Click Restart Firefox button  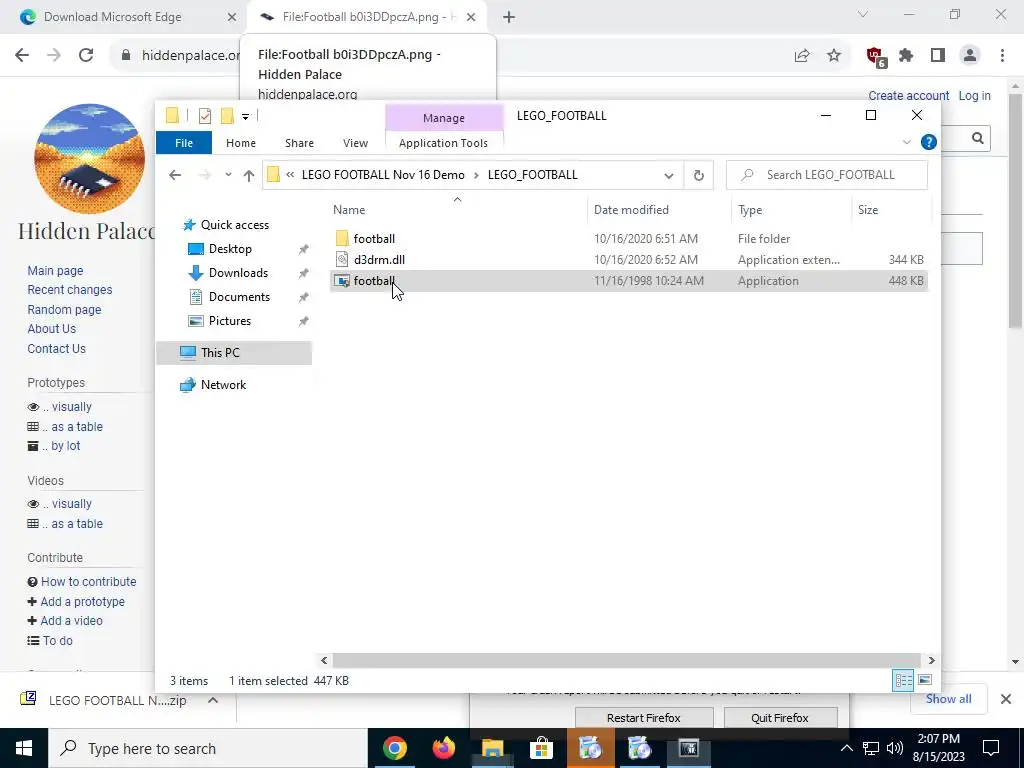[643, 718]
